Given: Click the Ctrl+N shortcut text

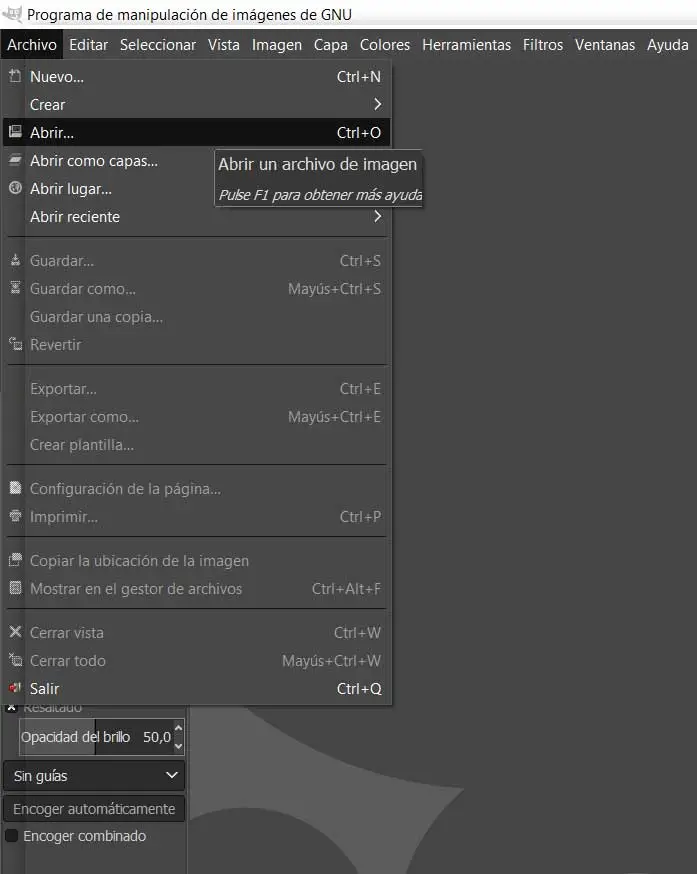Looking at the screenshot, I should (359, 76).
